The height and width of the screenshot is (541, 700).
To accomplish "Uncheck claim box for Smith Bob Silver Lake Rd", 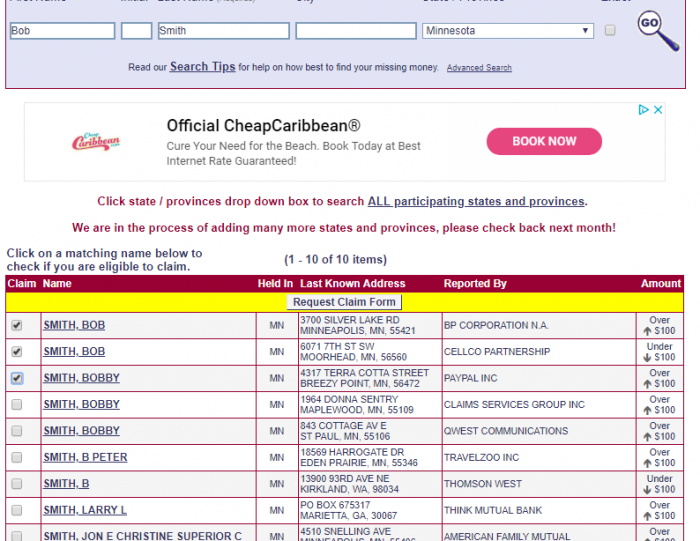I will click(x=17, y=325).
